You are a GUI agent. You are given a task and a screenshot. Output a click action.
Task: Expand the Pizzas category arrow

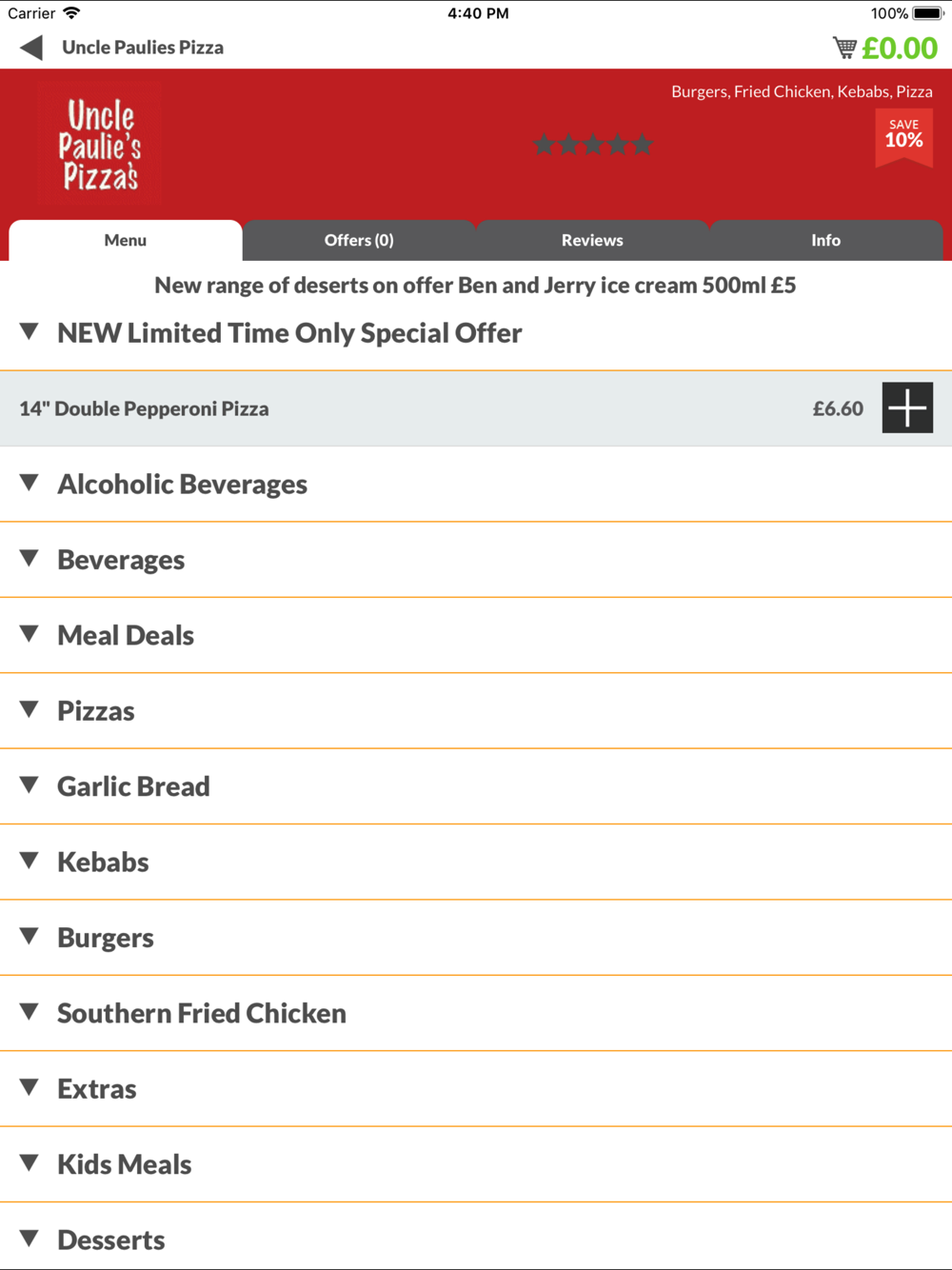point(30,710)
